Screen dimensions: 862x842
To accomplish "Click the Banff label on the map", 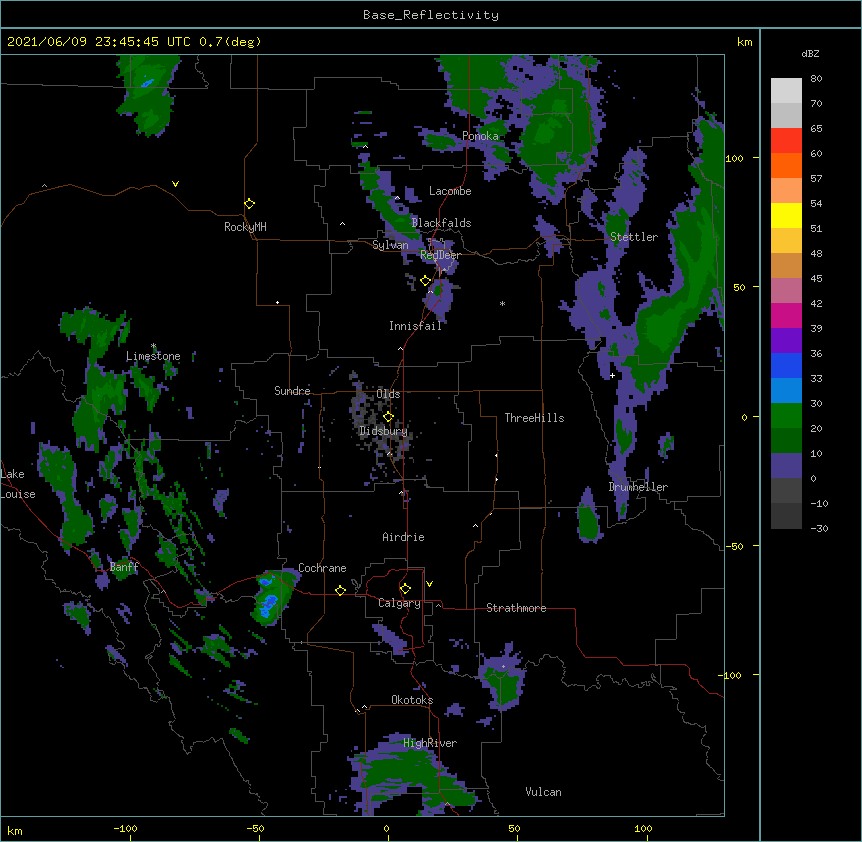I will point(124,567).
